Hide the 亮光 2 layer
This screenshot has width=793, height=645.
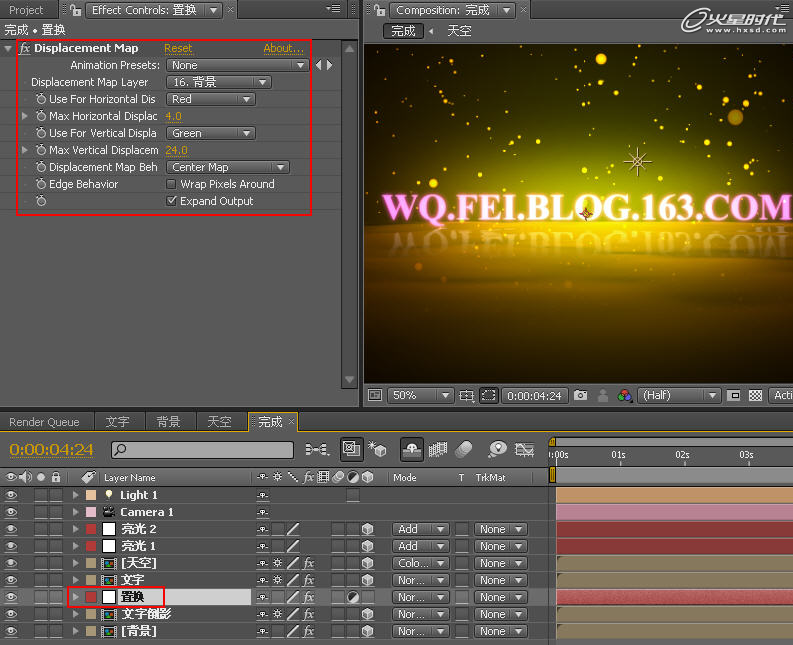coord(11,529)
